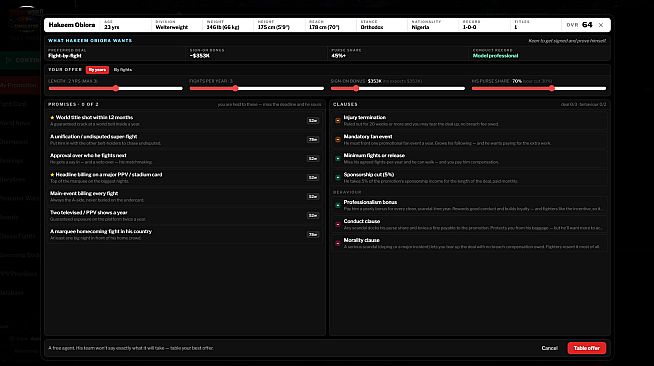Select the 'A marquee homecoming fight' promise
Viewport: 654px width, 366px height.
click(185, 234)
